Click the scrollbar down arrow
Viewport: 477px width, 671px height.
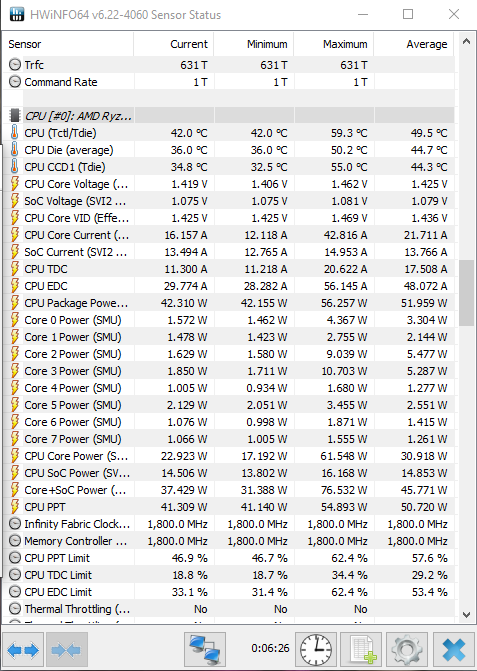pyautogui.click(x=466, y=615)
